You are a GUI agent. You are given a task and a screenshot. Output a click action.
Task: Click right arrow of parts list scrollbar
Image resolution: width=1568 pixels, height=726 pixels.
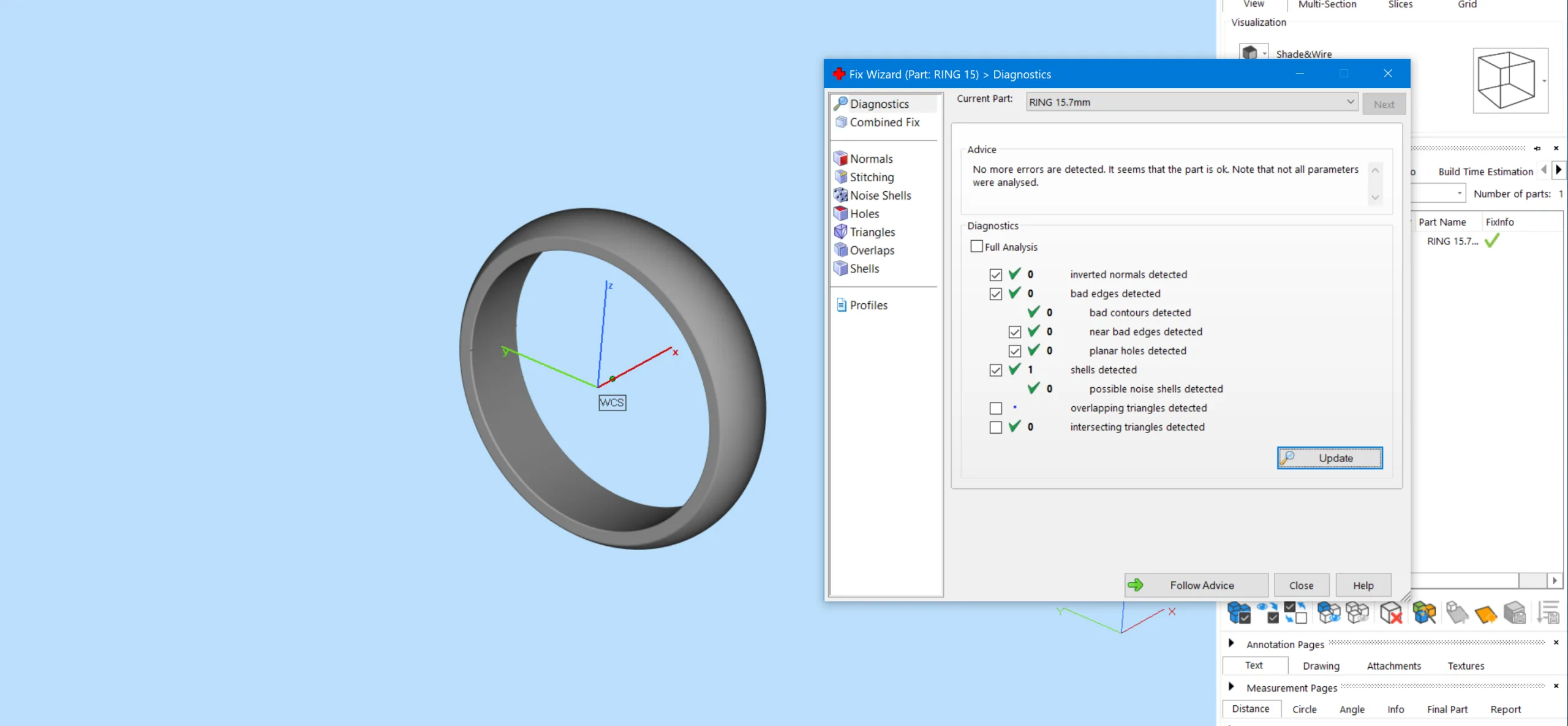tap(1555, 580)
